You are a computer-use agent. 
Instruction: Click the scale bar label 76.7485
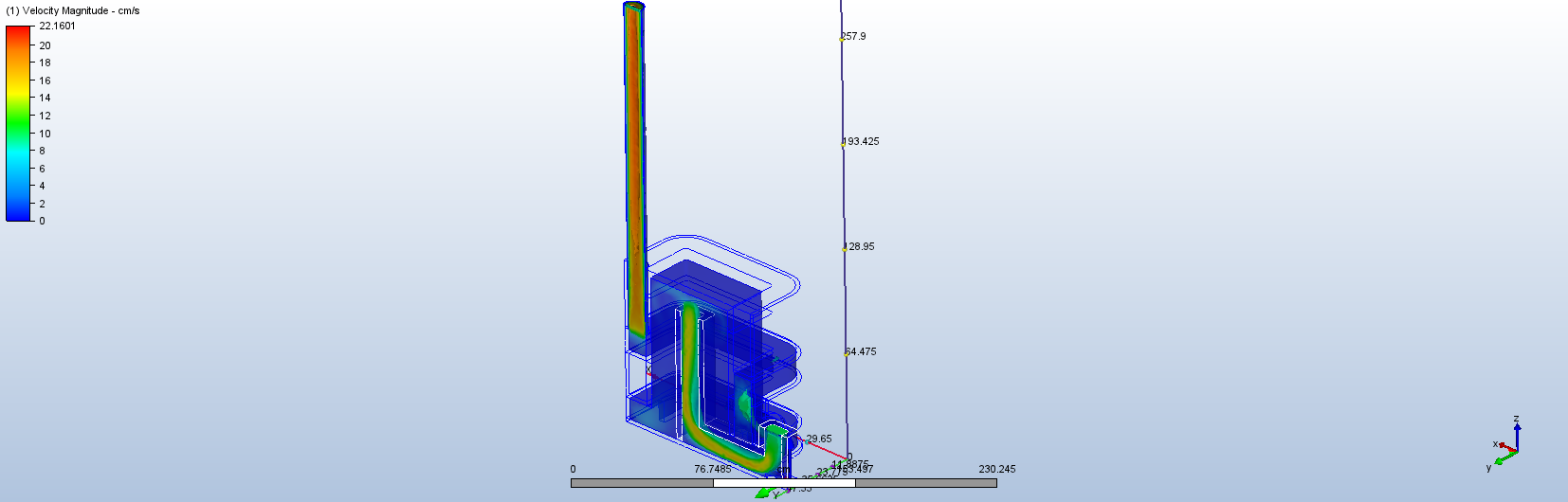coord(713,469)
